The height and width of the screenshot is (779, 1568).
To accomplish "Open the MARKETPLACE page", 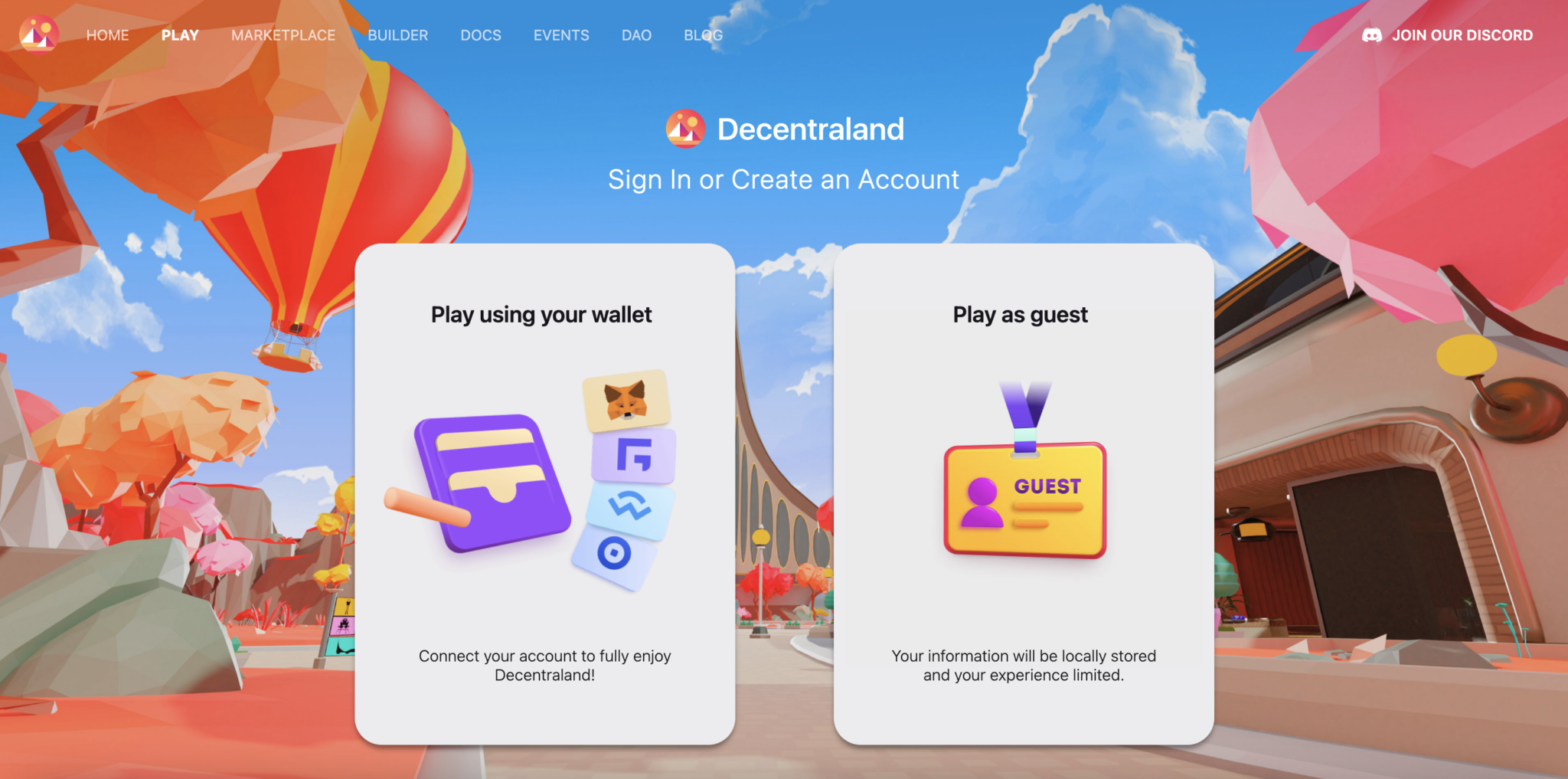I will click(x=283, y=35).
